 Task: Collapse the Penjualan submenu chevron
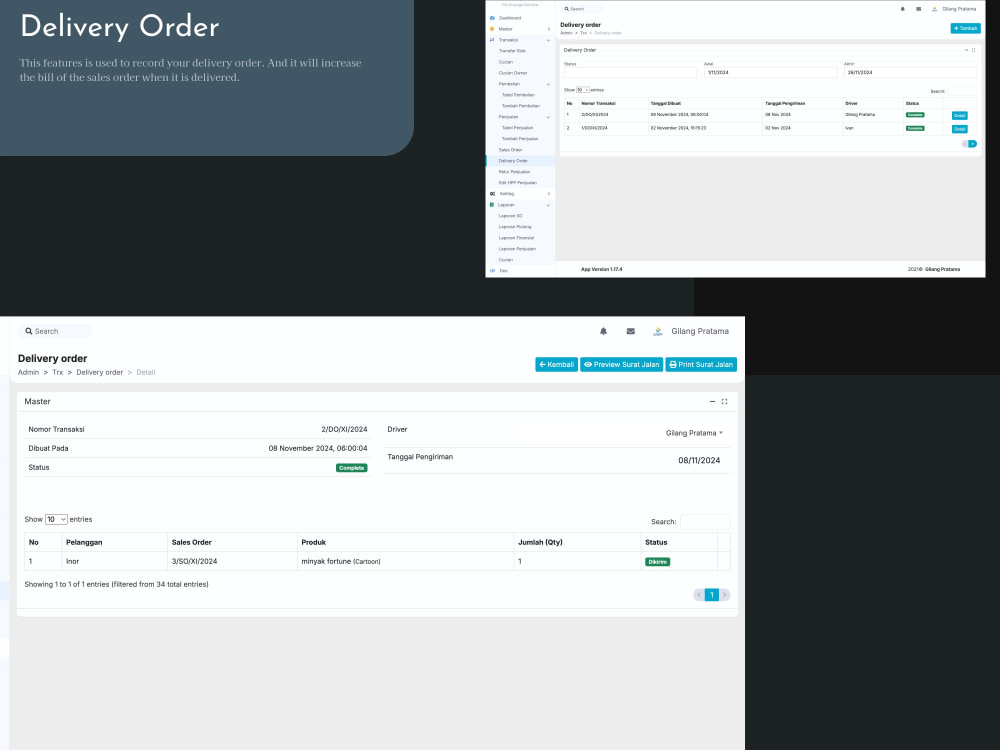click(548, 117)
